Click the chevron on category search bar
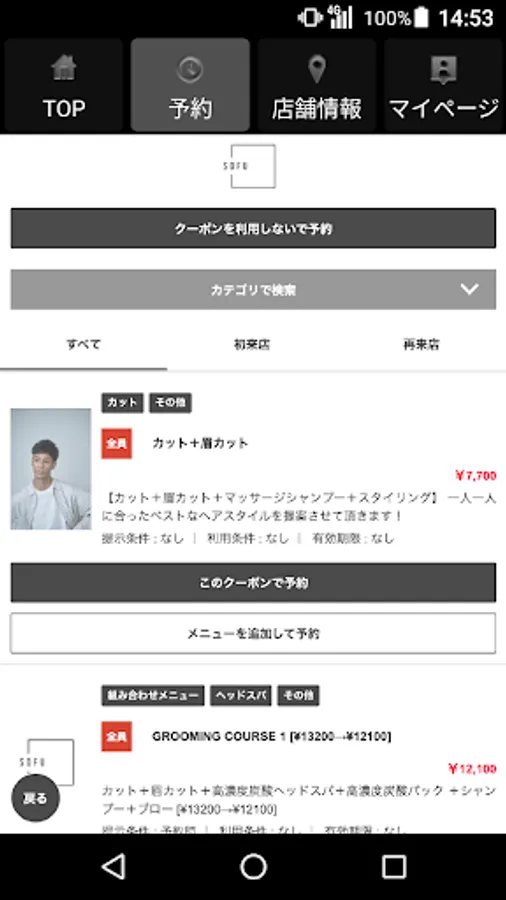This screenshot has height=900, width=506. click(469, 289)
